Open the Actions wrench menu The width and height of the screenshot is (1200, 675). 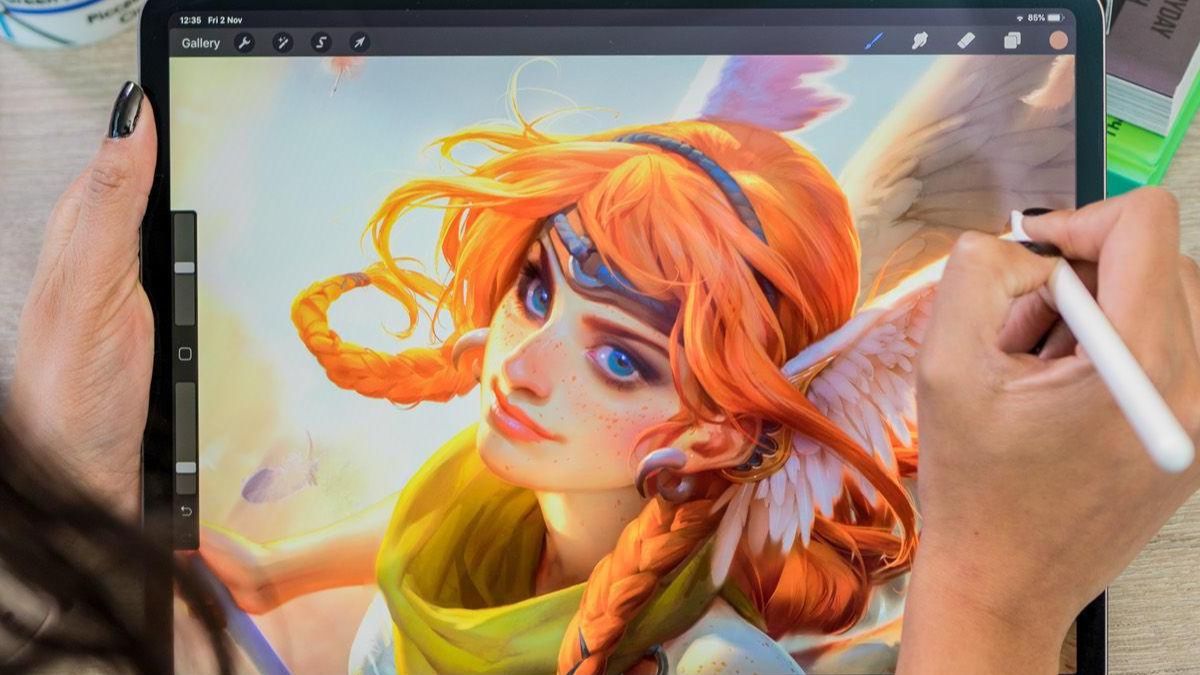(245, 43)
